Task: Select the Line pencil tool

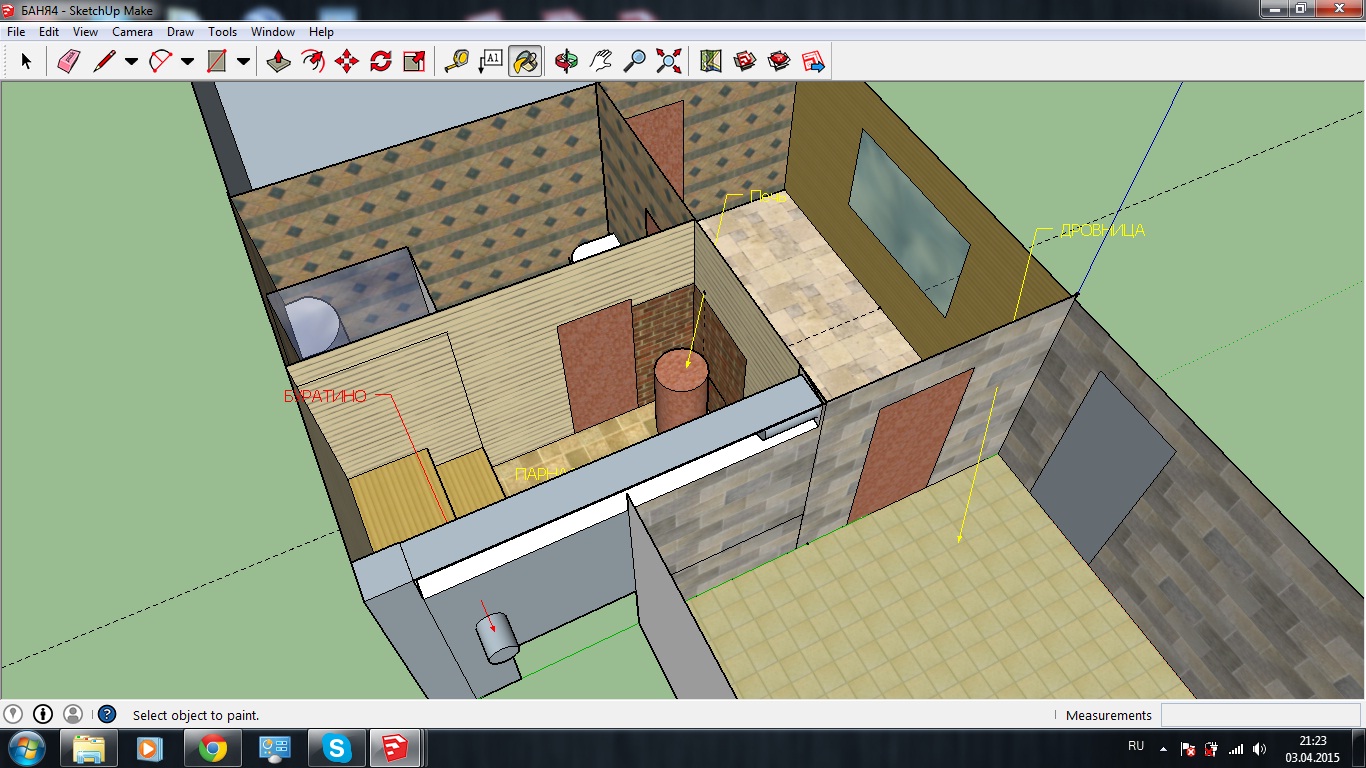Action: [104, 62]
